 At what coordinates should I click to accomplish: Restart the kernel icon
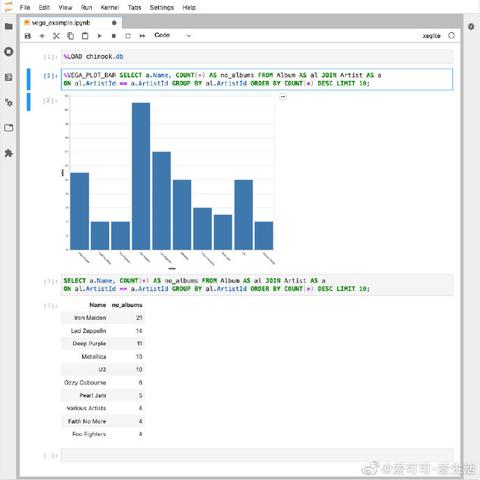pos(128,36)
